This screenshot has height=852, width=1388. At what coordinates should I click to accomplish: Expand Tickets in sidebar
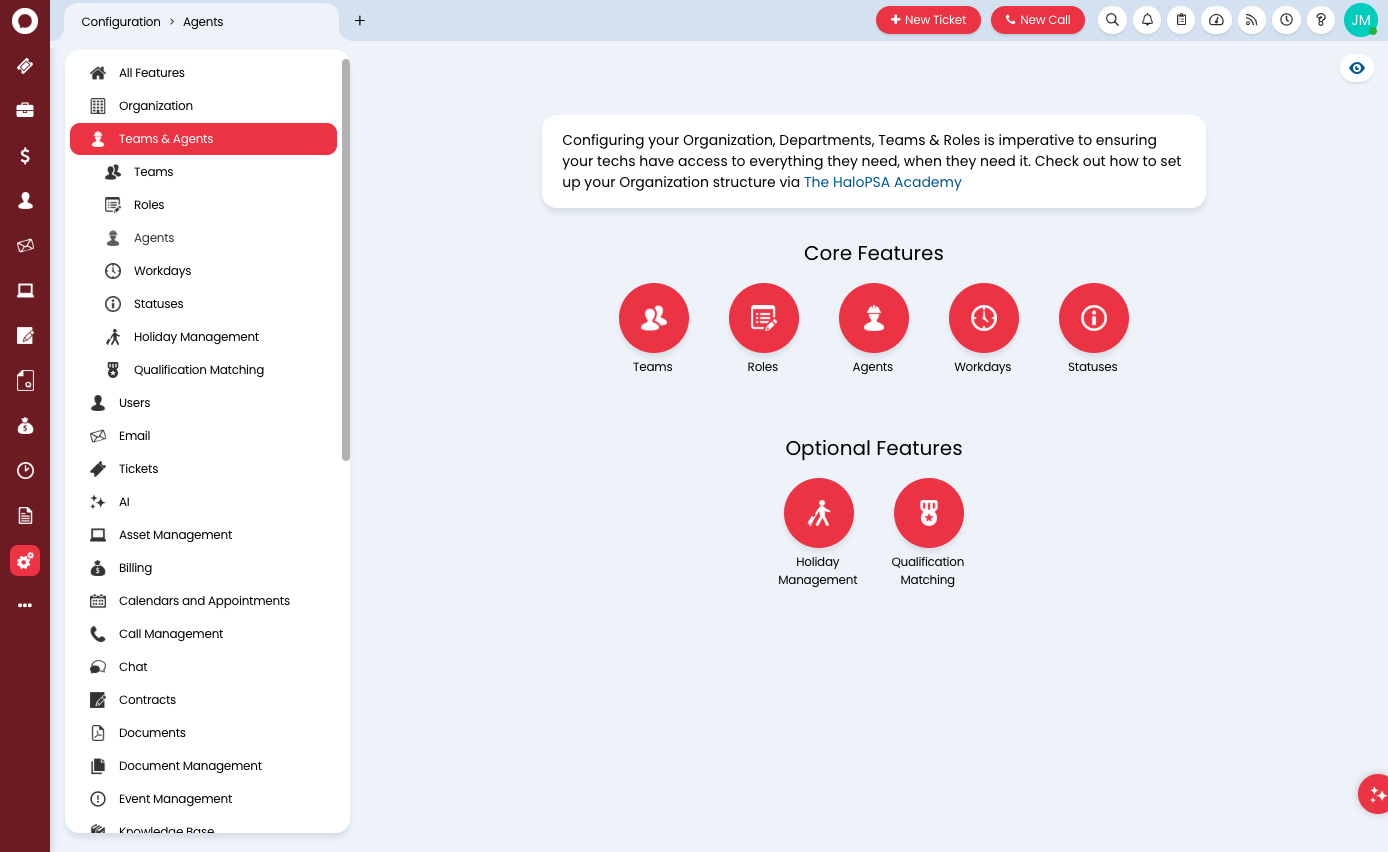203,469
